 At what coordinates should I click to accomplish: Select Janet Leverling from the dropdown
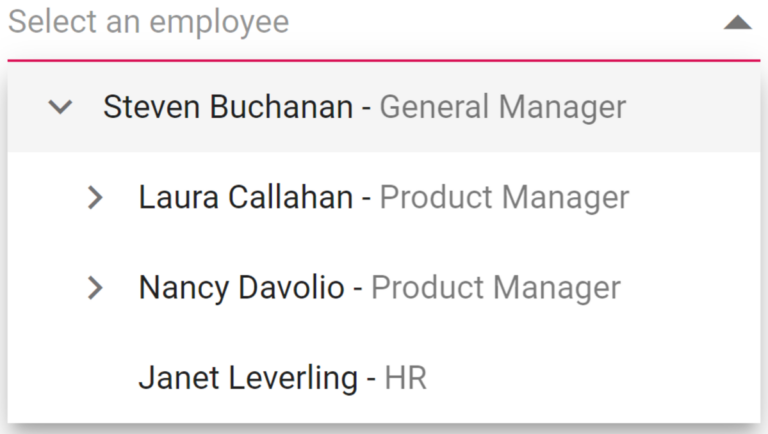pos(248,379)
